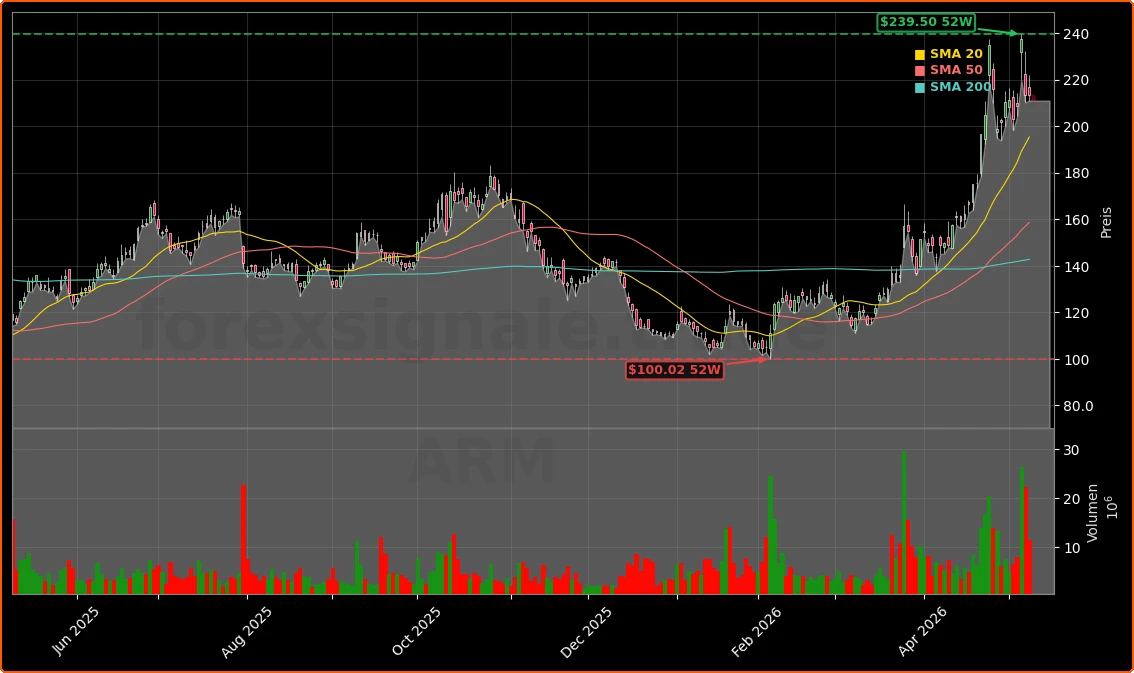Screen dimensions: 1134x673
Task: Click the teal SMA 200 color swatch
Action: tap(919, 87)
